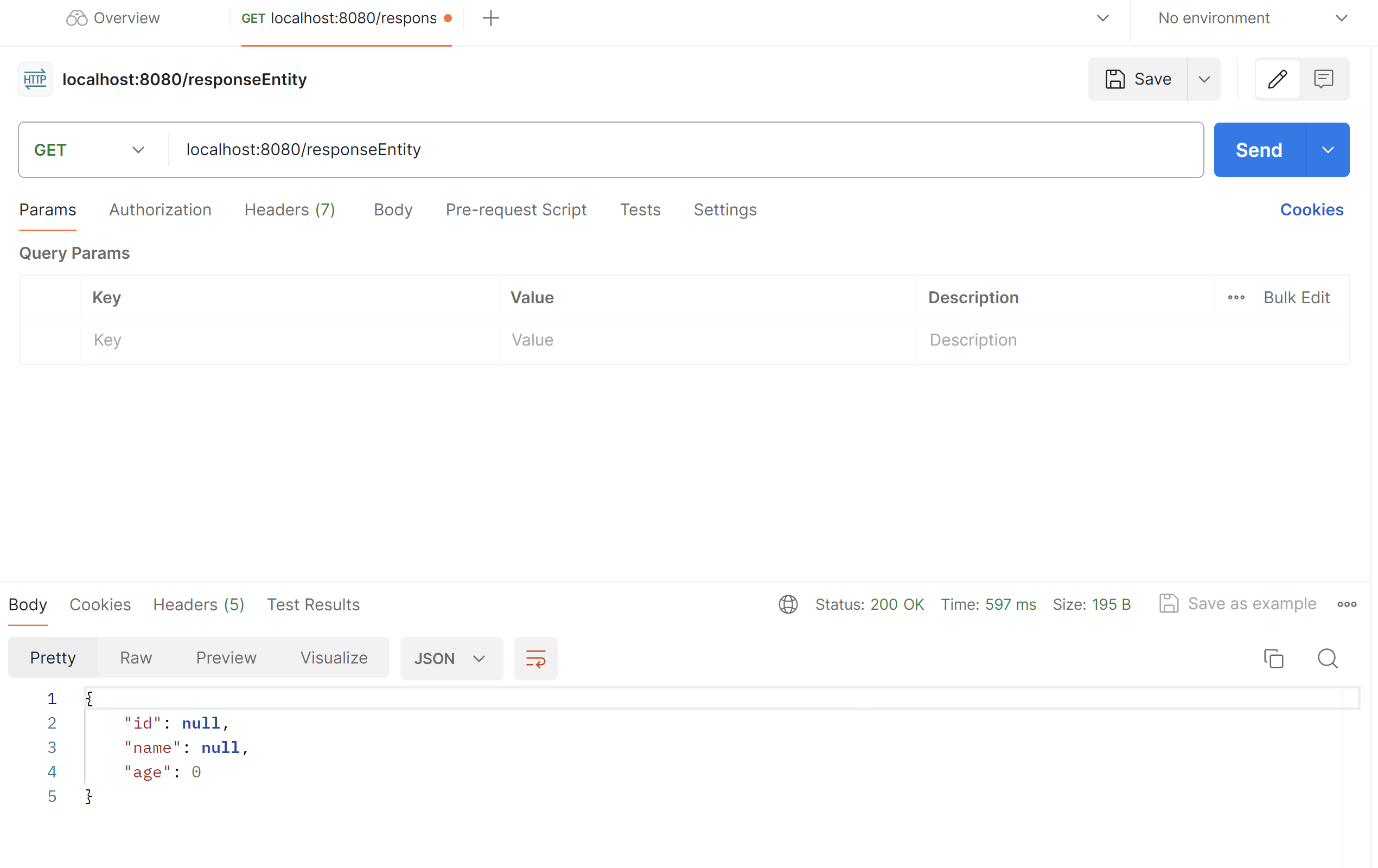The width and height of the screenshot is (1378, 868).
Task: Switch response view to Preview
Action: pos(226,658)
